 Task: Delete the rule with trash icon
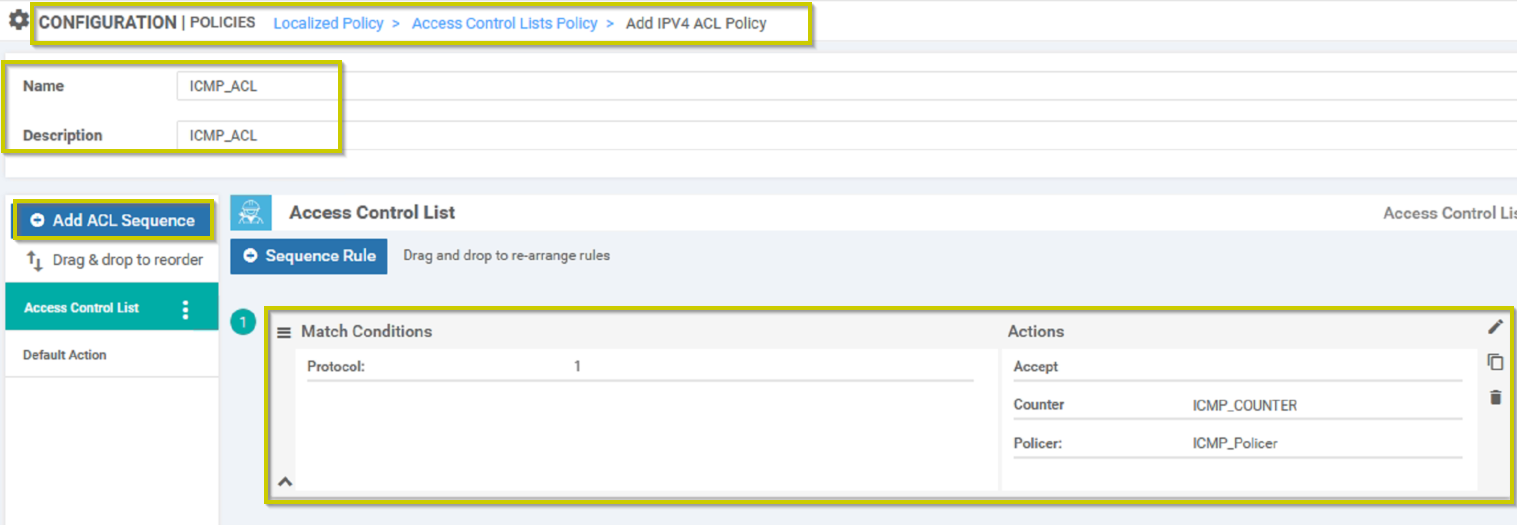[1495, 397]
